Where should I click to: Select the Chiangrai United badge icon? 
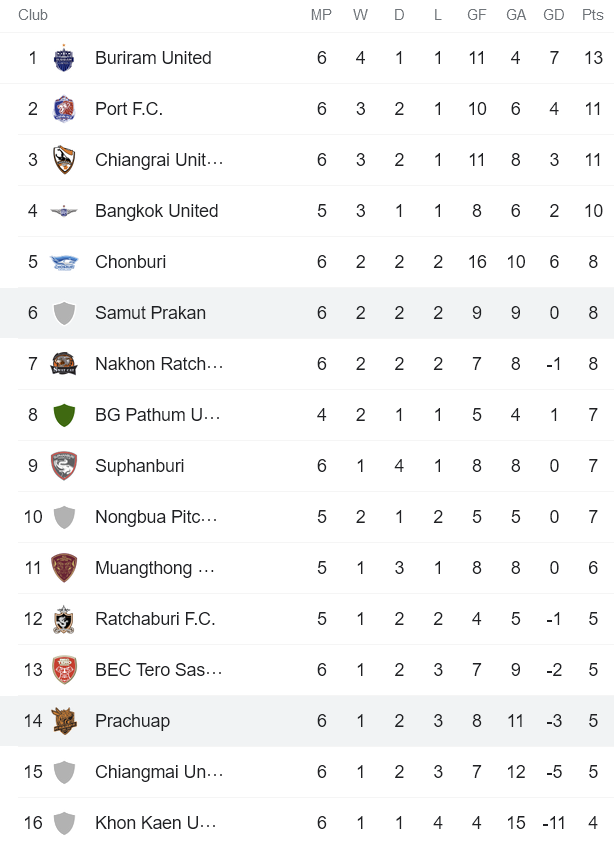pos(63,160)
